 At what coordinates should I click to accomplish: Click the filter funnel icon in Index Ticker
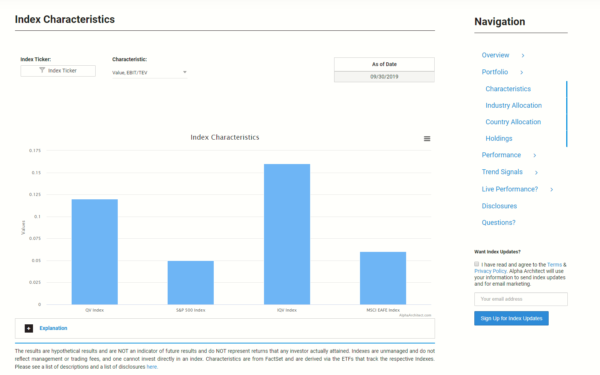42,70
